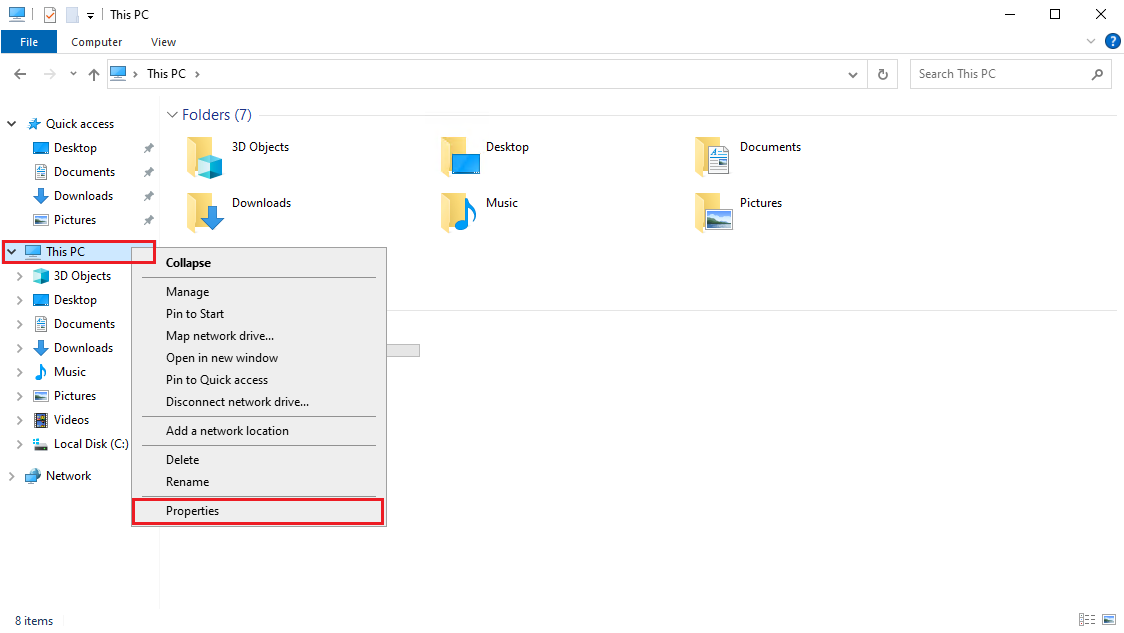Open the Documents folder icon in Folders
Image resolution: width=1124 pixels, height=633 pixels.
point(713,157)
